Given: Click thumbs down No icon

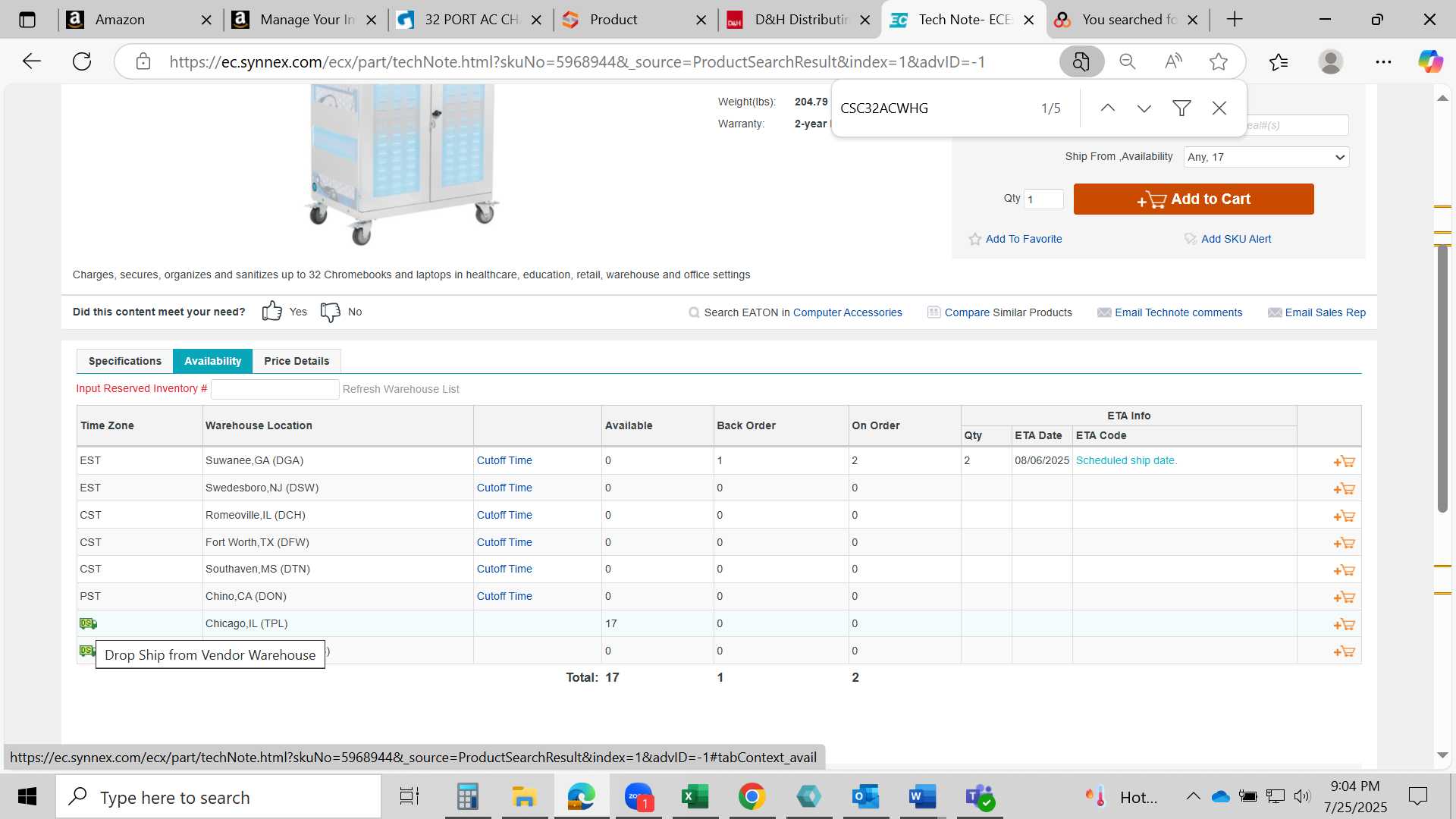Looking at the screenshot, I should pyautogui.click(x=331, y=312).
